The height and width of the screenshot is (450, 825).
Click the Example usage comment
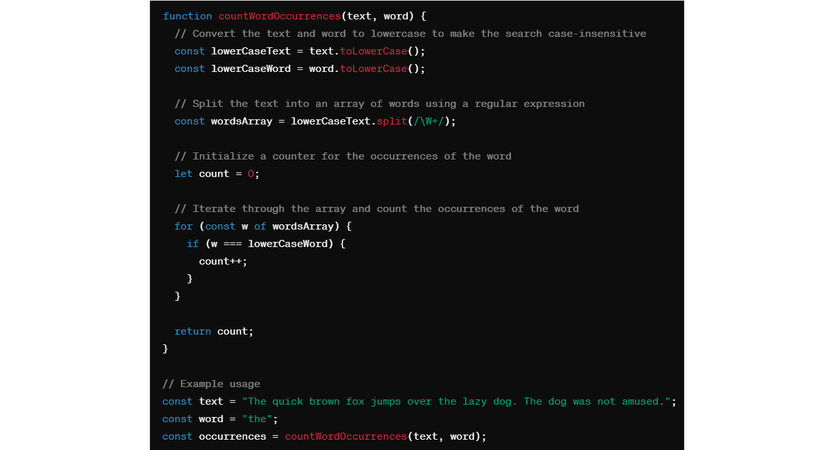click(x=211, y=384)
